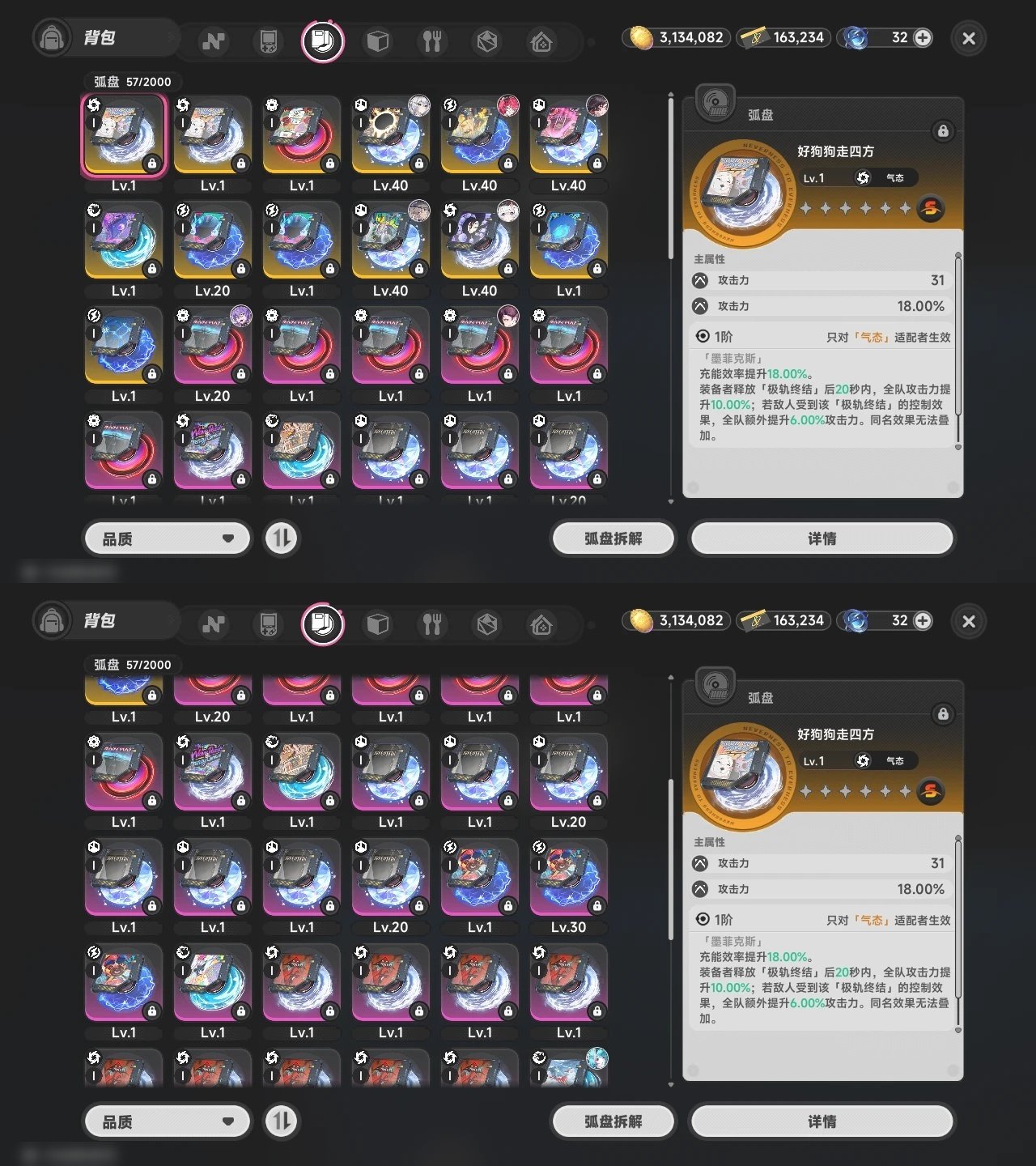Image resolution: width=1036 pixels, height=1166 pixels.
Task: Click the 弧盘拆解 button in upper screenshot
Action: pos(613,538)
